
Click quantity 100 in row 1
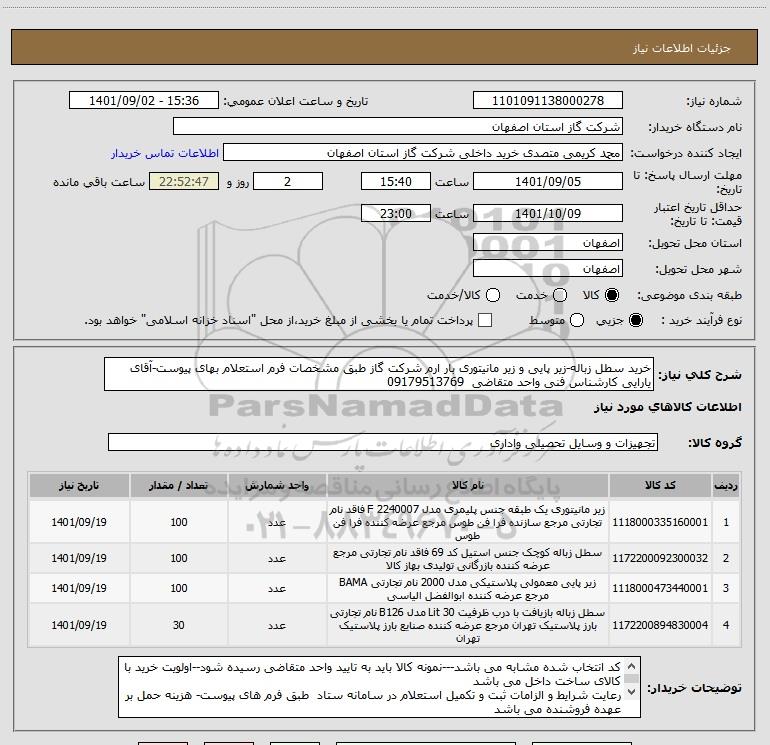(179, 522)
